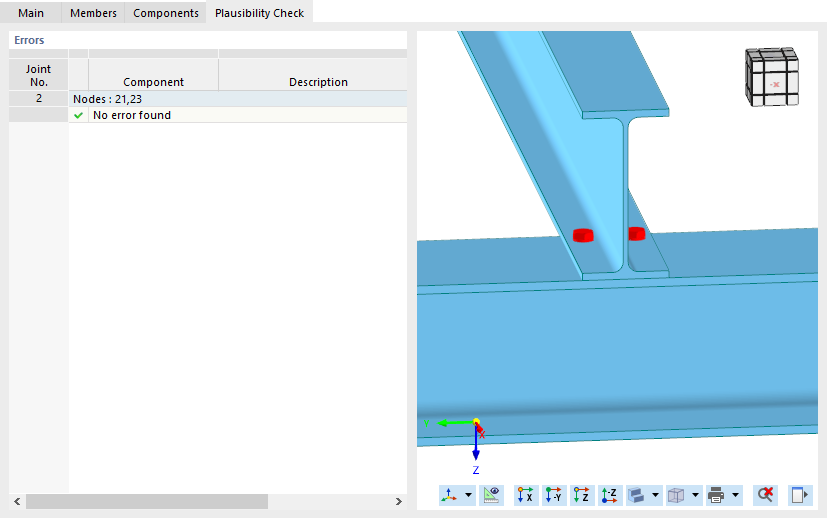Click the green Y axis arrow
Viewport: 827px width, 518px height.
coord(455,423)
